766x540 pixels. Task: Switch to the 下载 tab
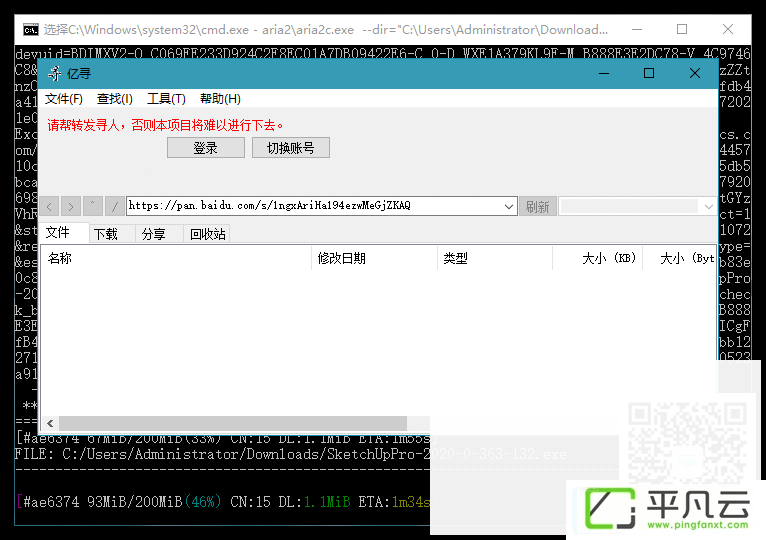coord(112,234)
